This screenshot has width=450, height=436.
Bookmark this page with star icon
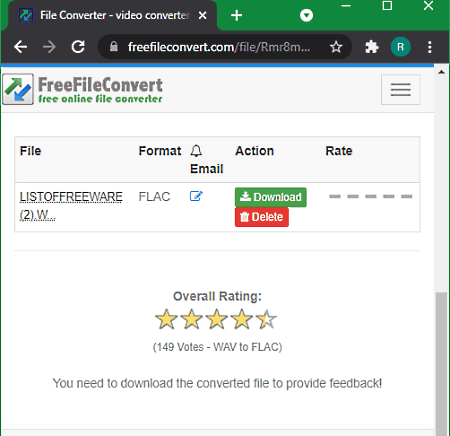336,47
